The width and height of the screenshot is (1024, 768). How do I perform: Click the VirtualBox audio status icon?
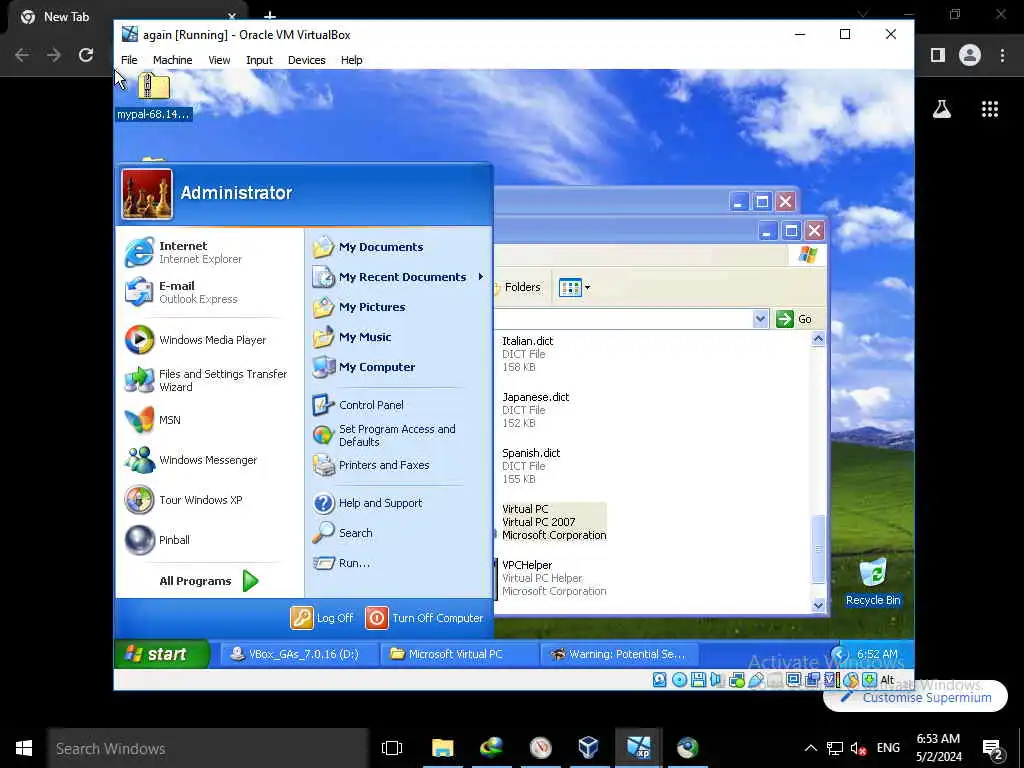point(716,680)
